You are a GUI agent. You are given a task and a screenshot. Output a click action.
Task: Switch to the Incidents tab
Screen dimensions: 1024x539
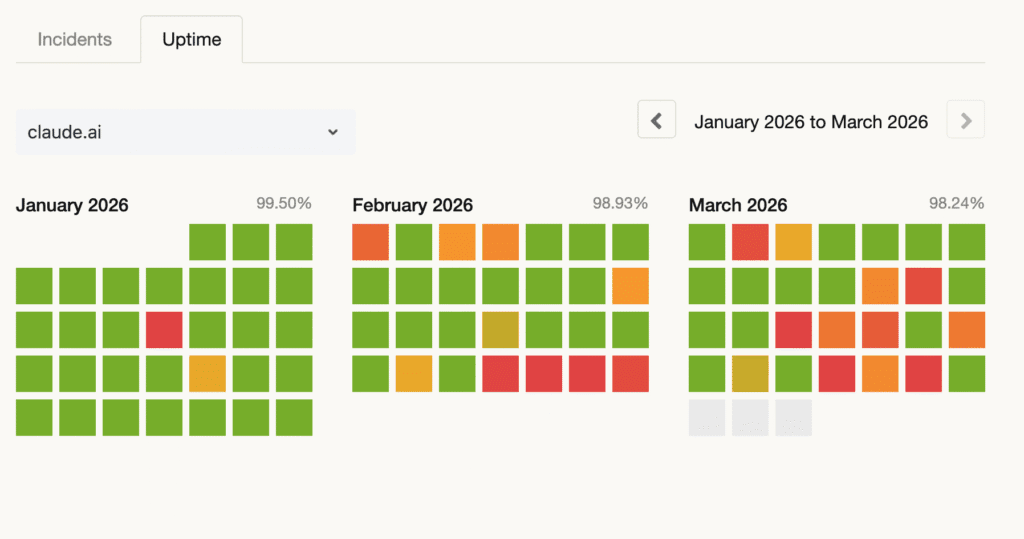click(x=75, y=40)
